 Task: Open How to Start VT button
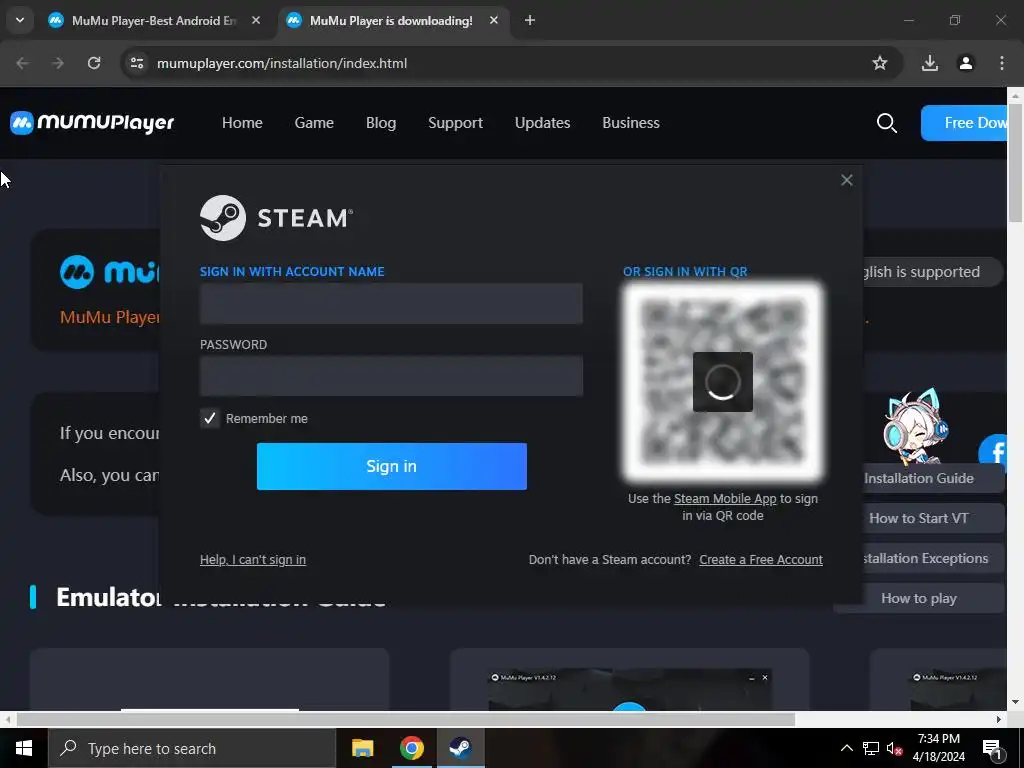point(934,519)
